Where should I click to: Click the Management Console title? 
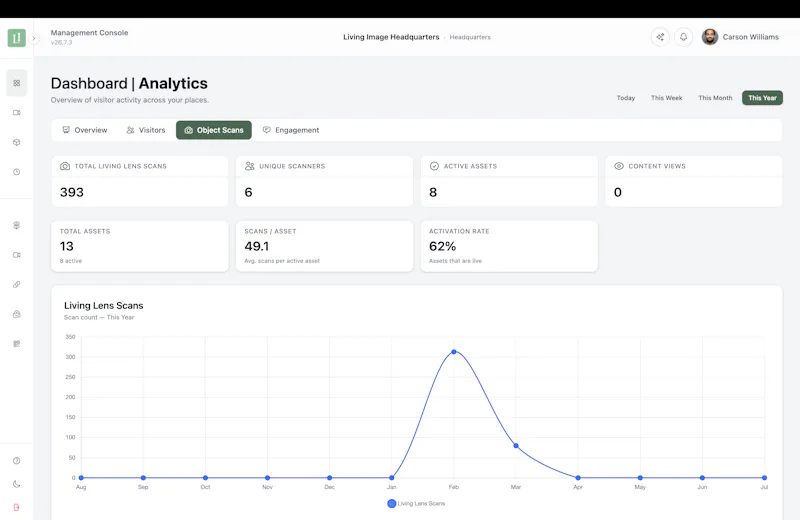pyautogui.click(x=89, y=33)
